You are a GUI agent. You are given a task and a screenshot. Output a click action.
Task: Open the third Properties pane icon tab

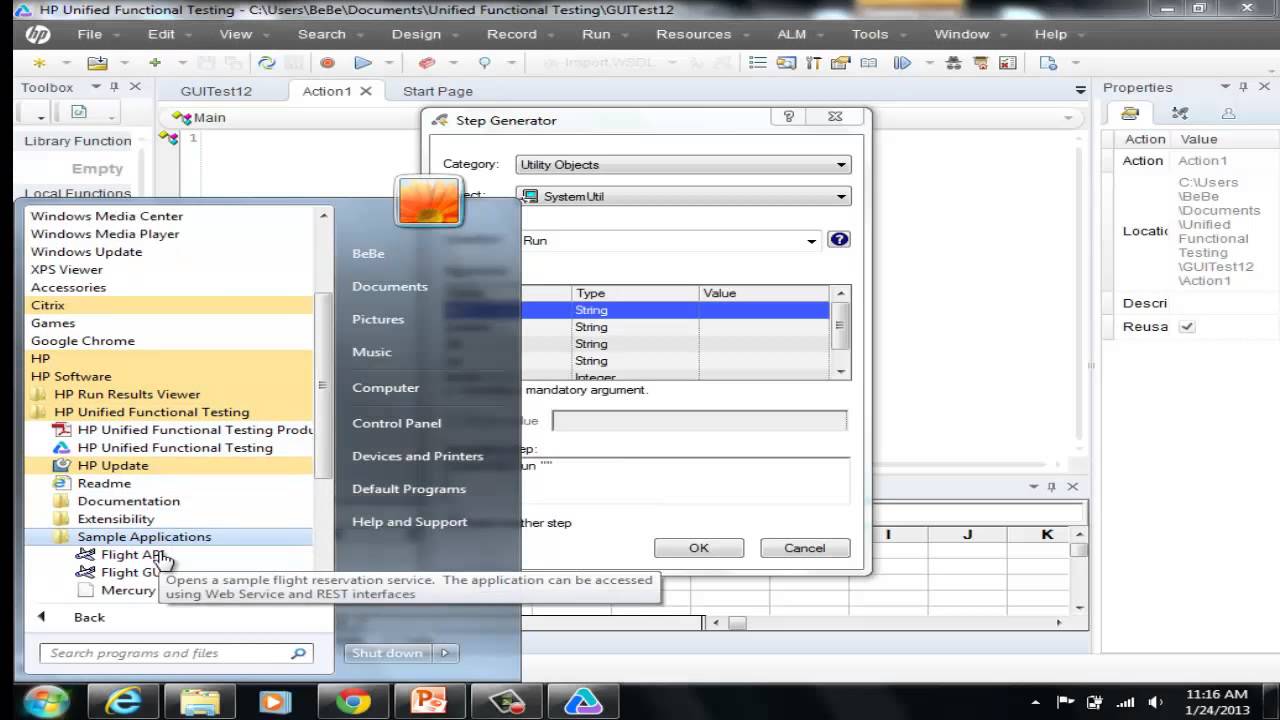(x=1228, y=114)
